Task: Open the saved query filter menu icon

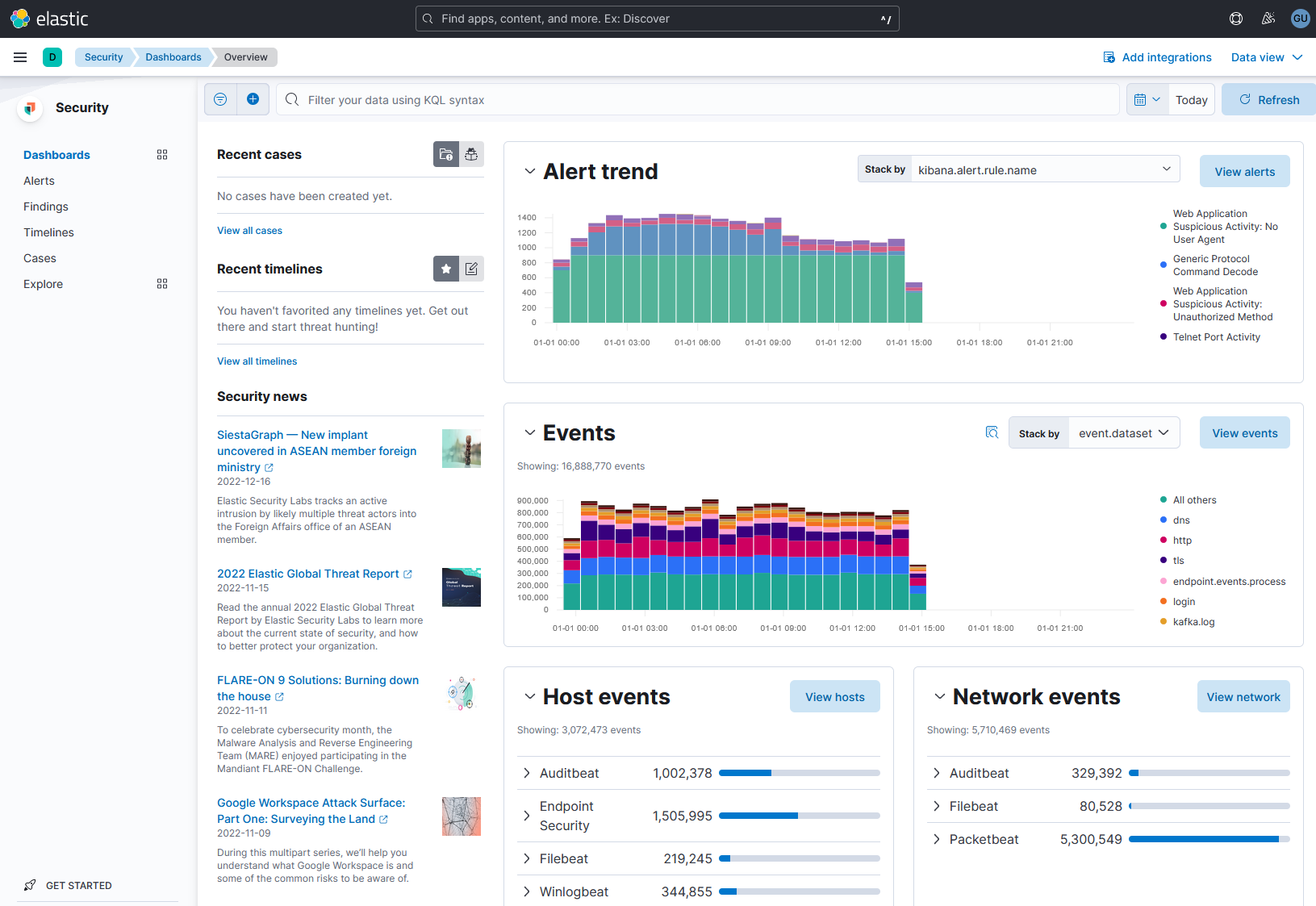Action: coord(220,99)
